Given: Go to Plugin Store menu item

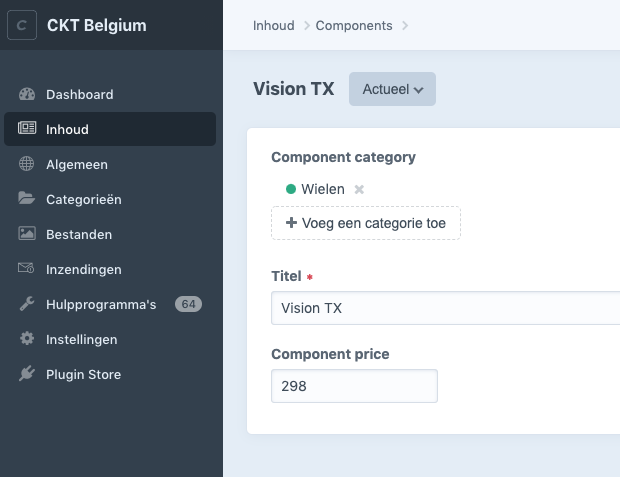Looking at the screenshot, I should click(x=83, y=374).
